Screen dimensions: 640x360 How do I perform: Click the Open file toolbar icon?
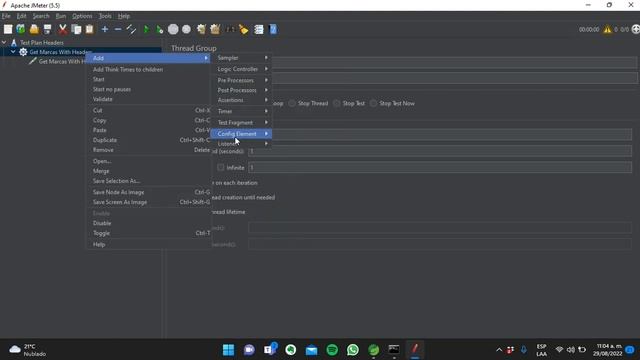pyautogui.click(x=34, y=29)
